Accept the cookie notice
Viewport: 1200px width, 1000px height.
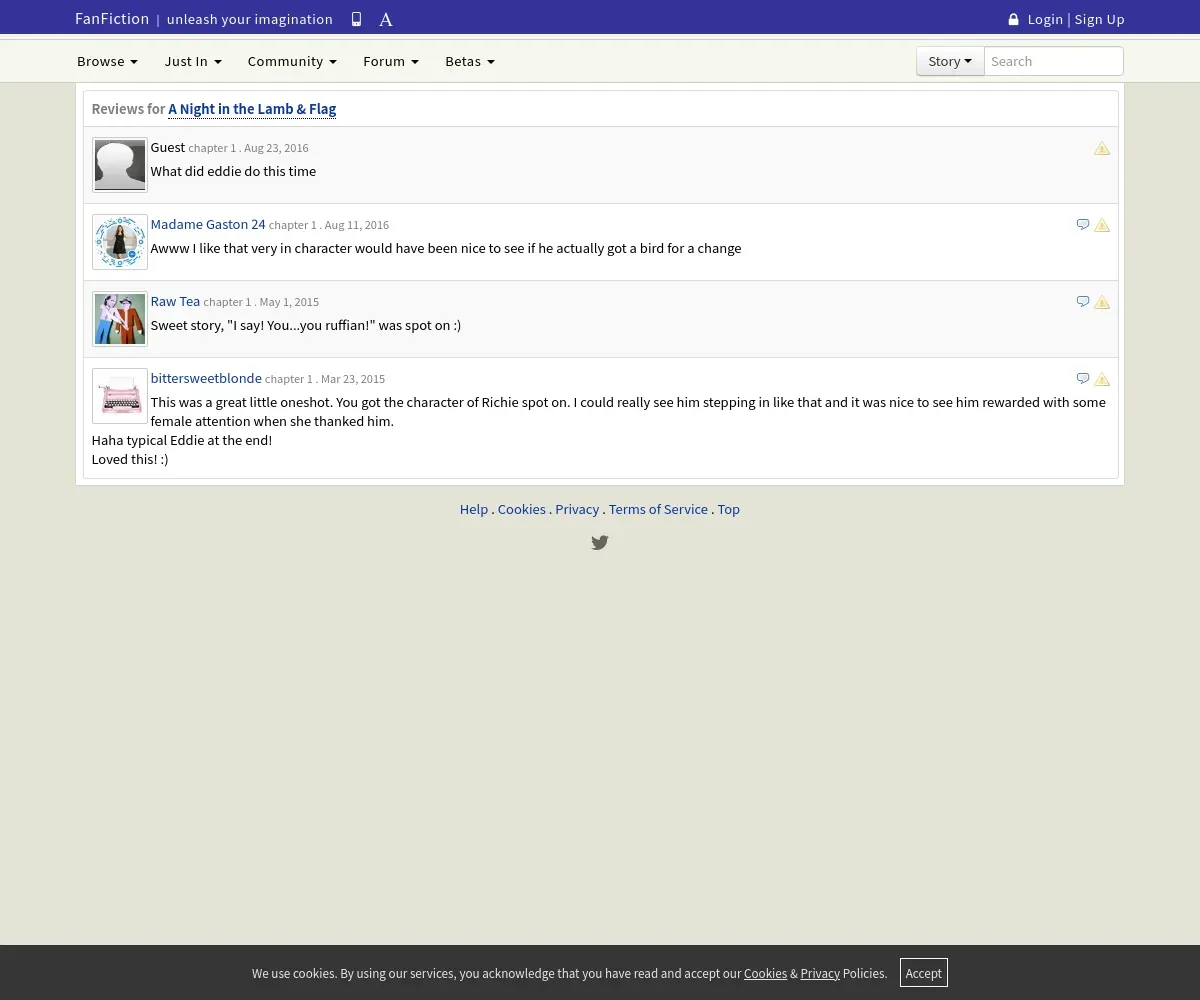(924, 973)
